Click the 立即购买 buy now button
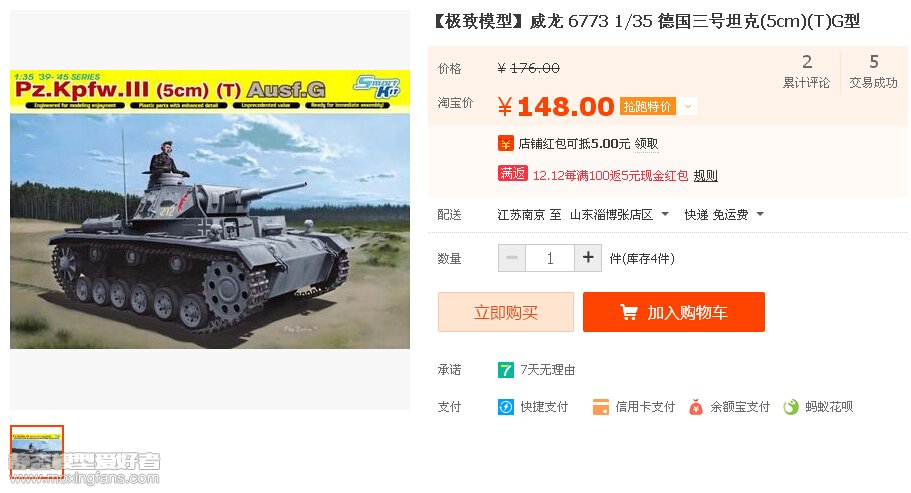This screenshot has width=911, height=493. tap(505, 312)
